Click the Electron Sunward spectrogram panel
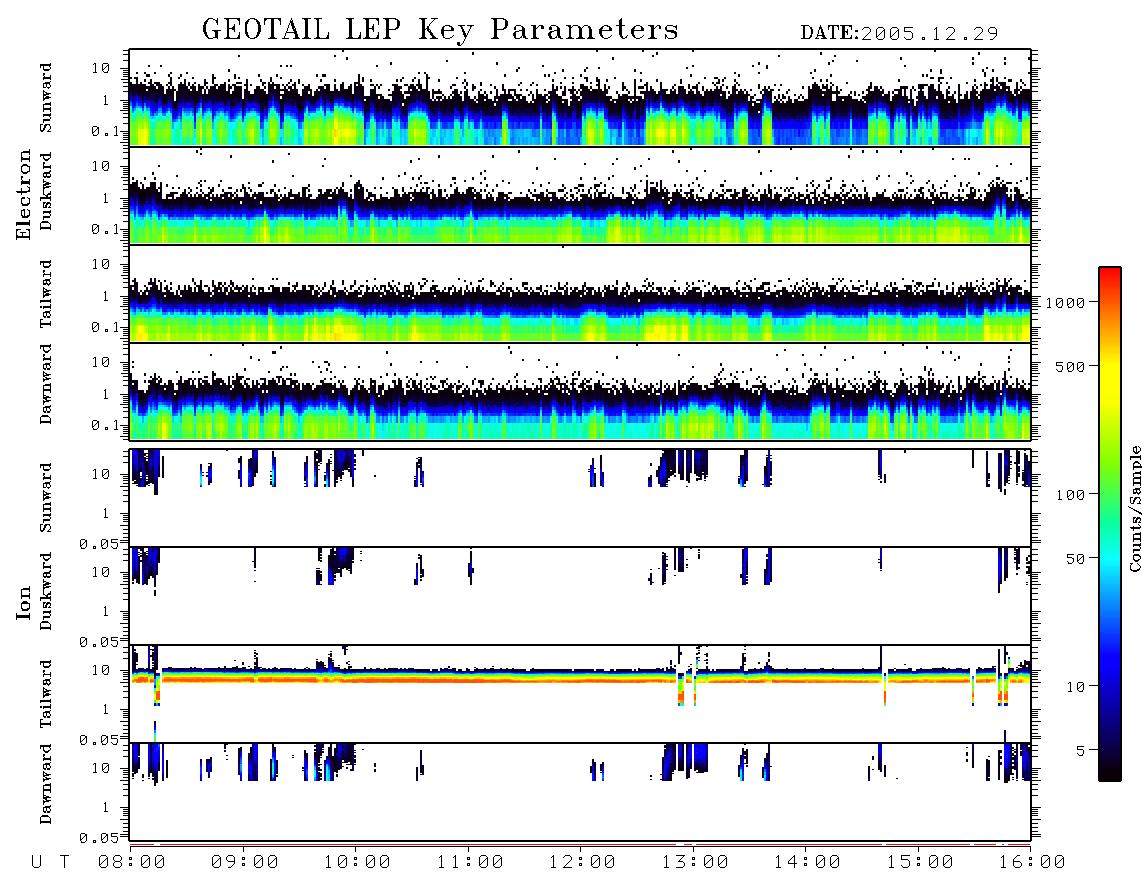The image size is (1142, 880). click(x=580, y=98)
